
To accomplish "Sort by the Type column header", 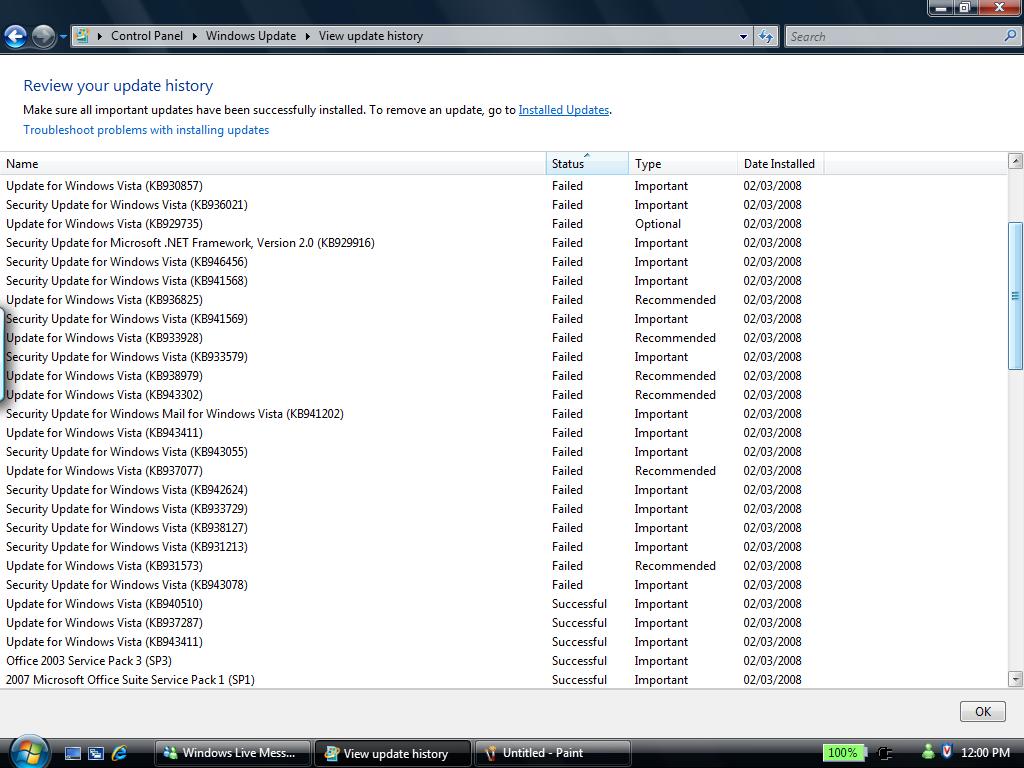I will click(x=683, y=164).
